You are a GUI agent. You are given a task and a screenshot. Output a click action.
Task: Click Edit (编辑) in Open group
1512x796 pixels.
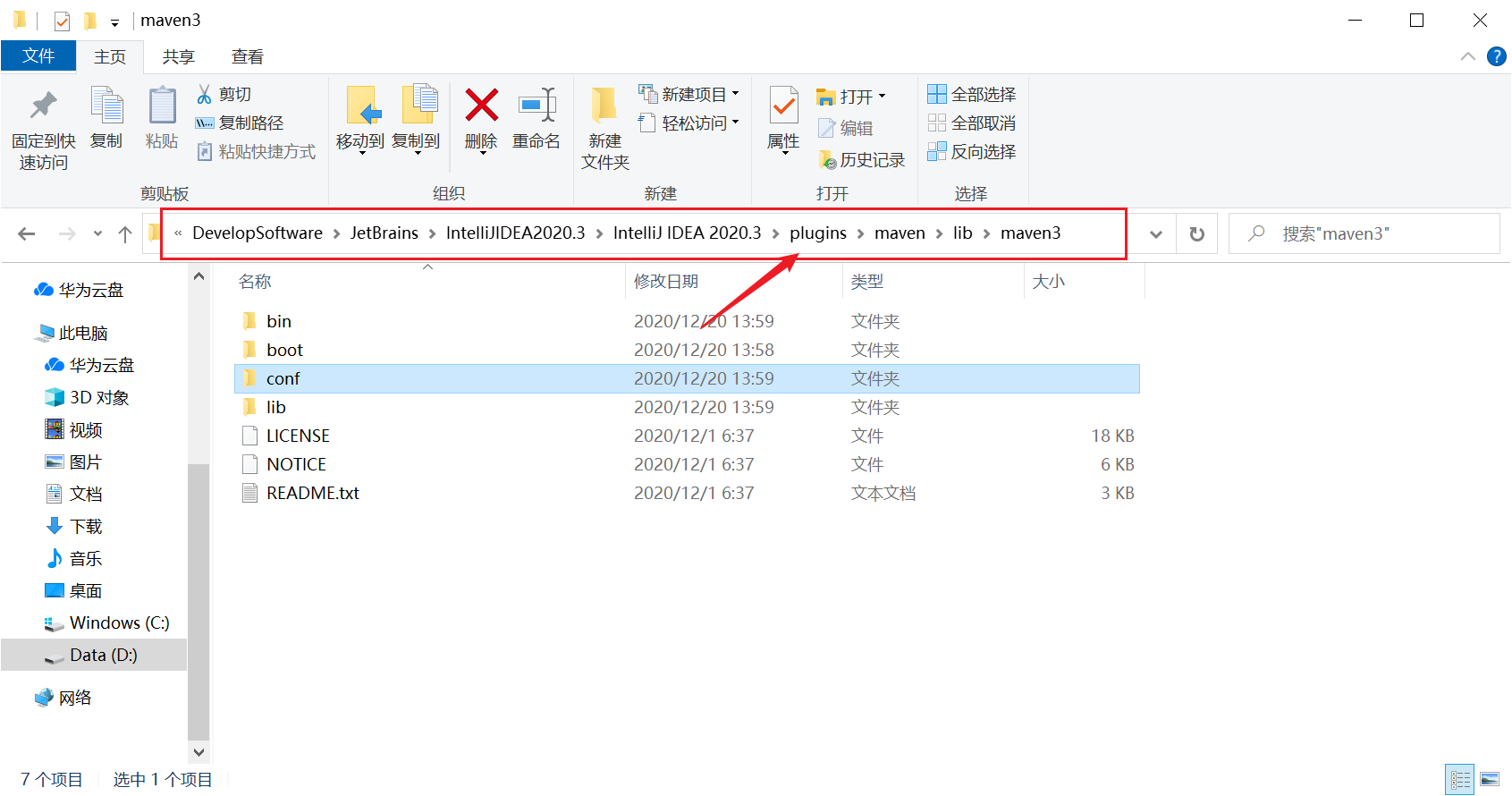846,128
